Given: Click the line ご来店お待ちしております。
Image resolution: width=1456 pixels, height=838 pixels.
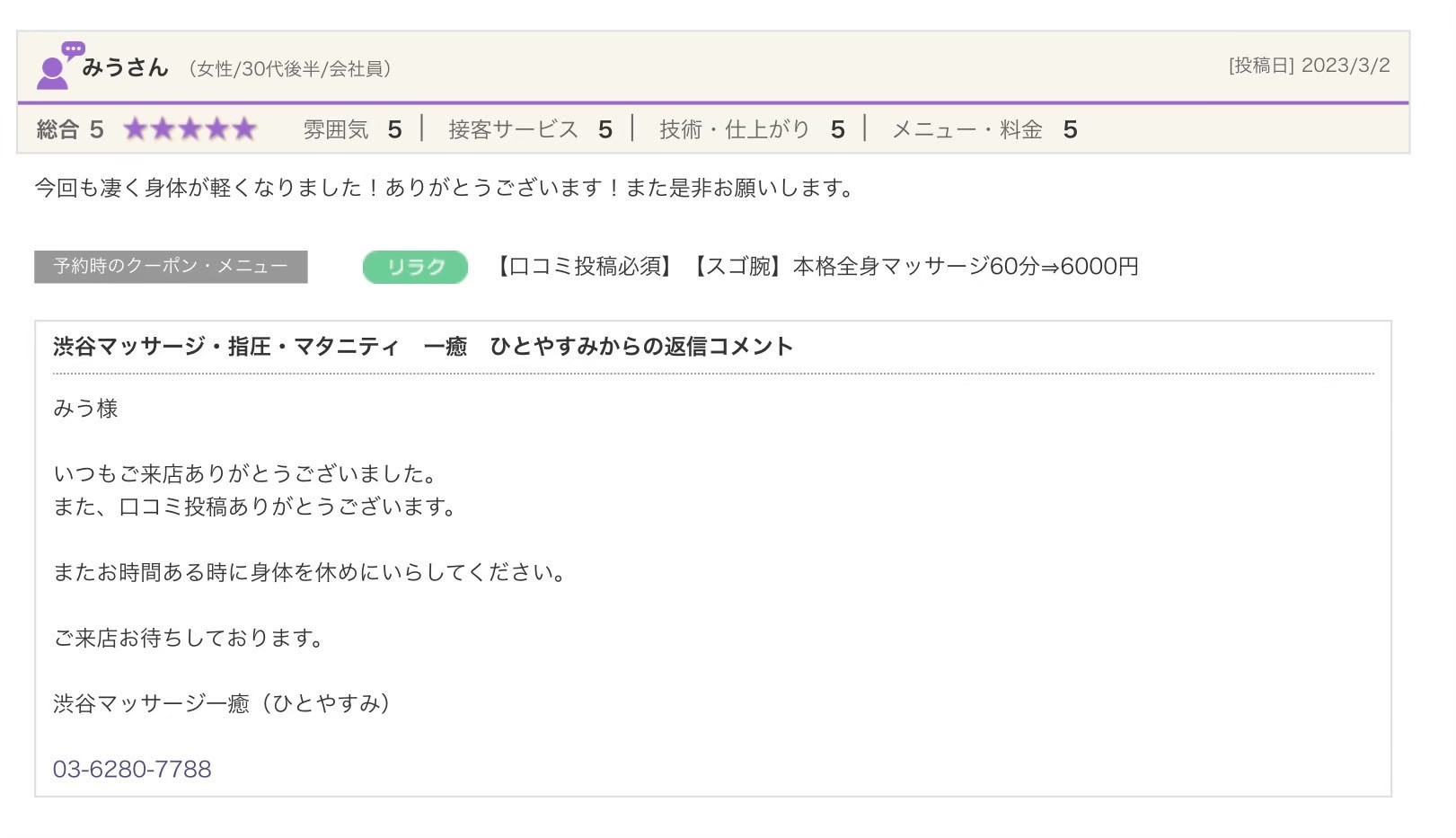Looking at the screenshot, I should tap(190, 638).
